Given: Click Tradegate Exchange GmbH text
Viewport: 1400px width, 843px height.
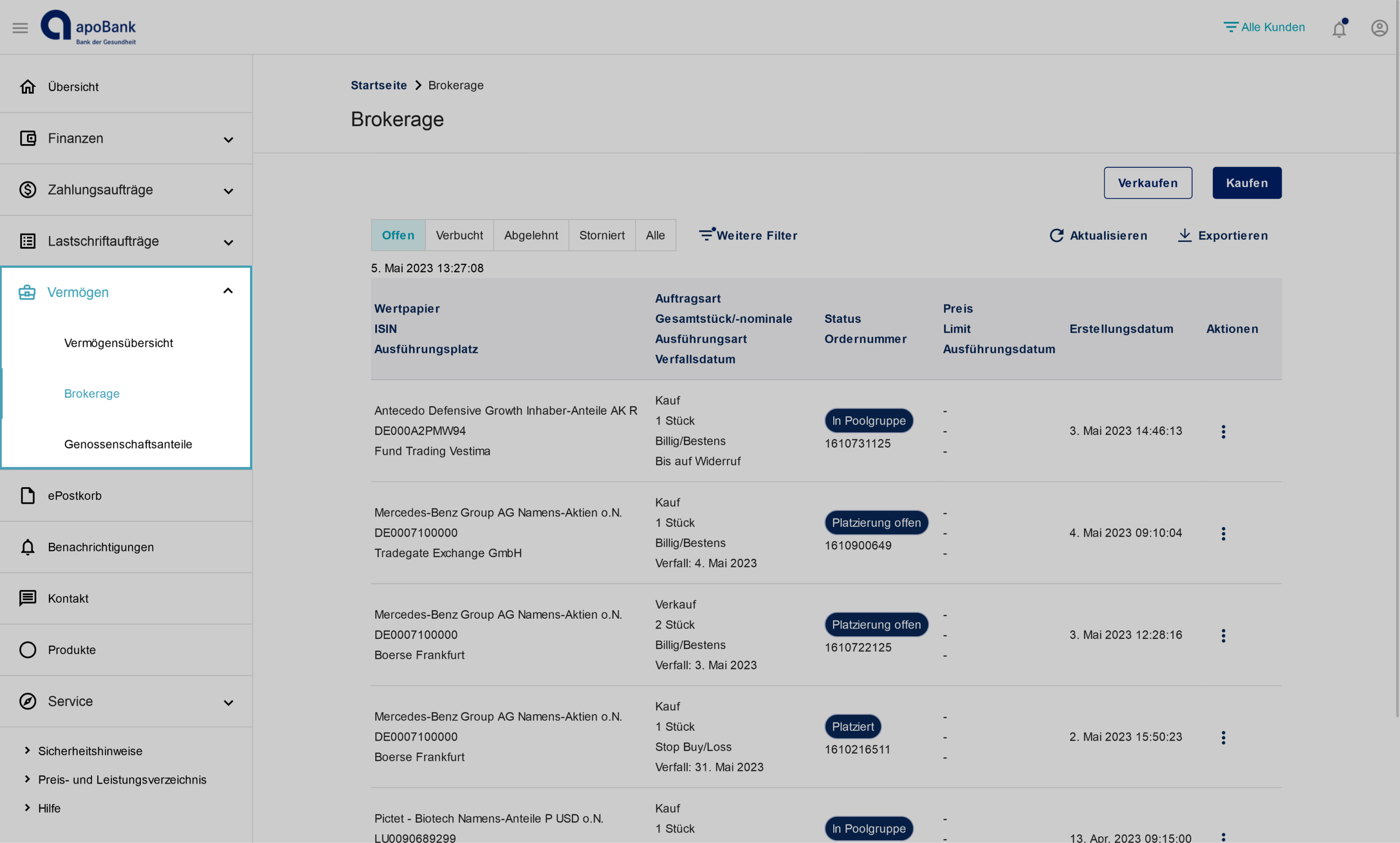Looking at the screenshot, I should coord(448,553).
